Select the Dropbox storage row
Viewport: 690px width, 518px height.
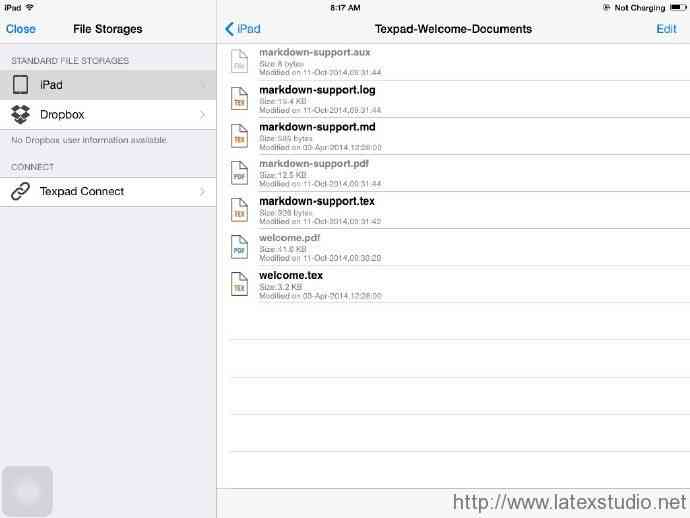pyautogui.click(x=108, y=114)
